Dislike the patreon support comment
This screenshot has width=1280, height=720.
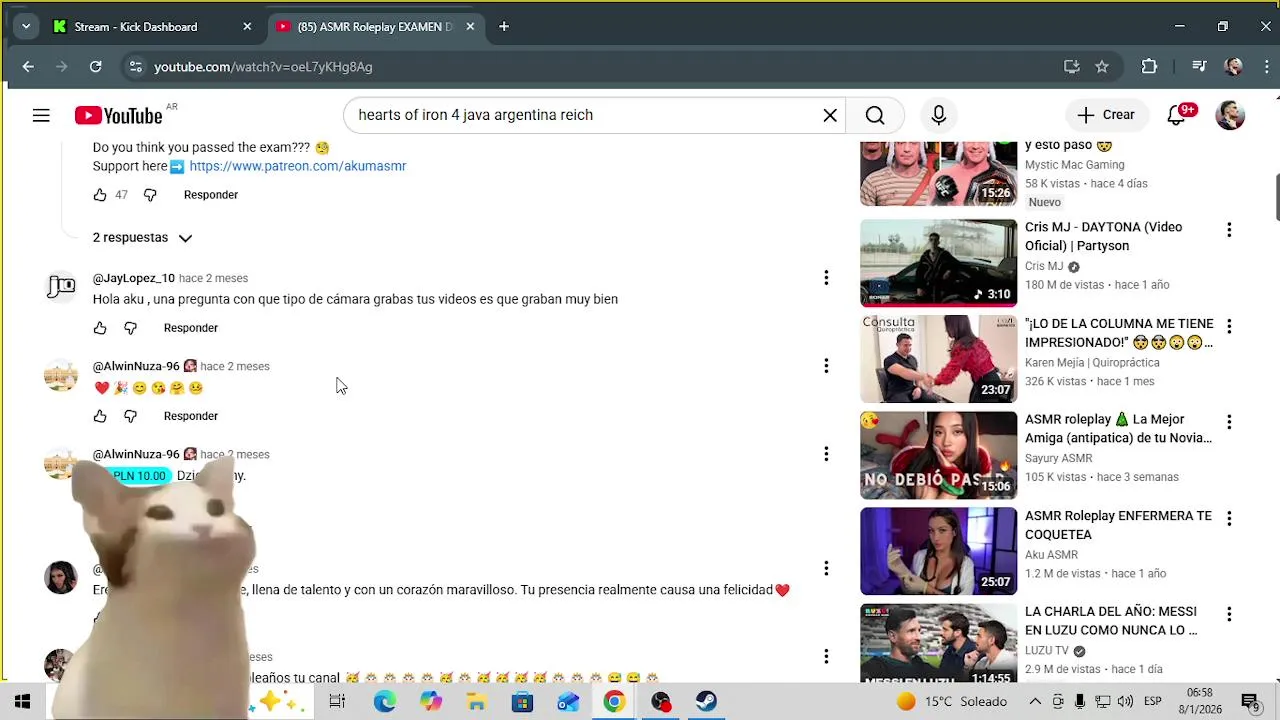click(150, 195)
